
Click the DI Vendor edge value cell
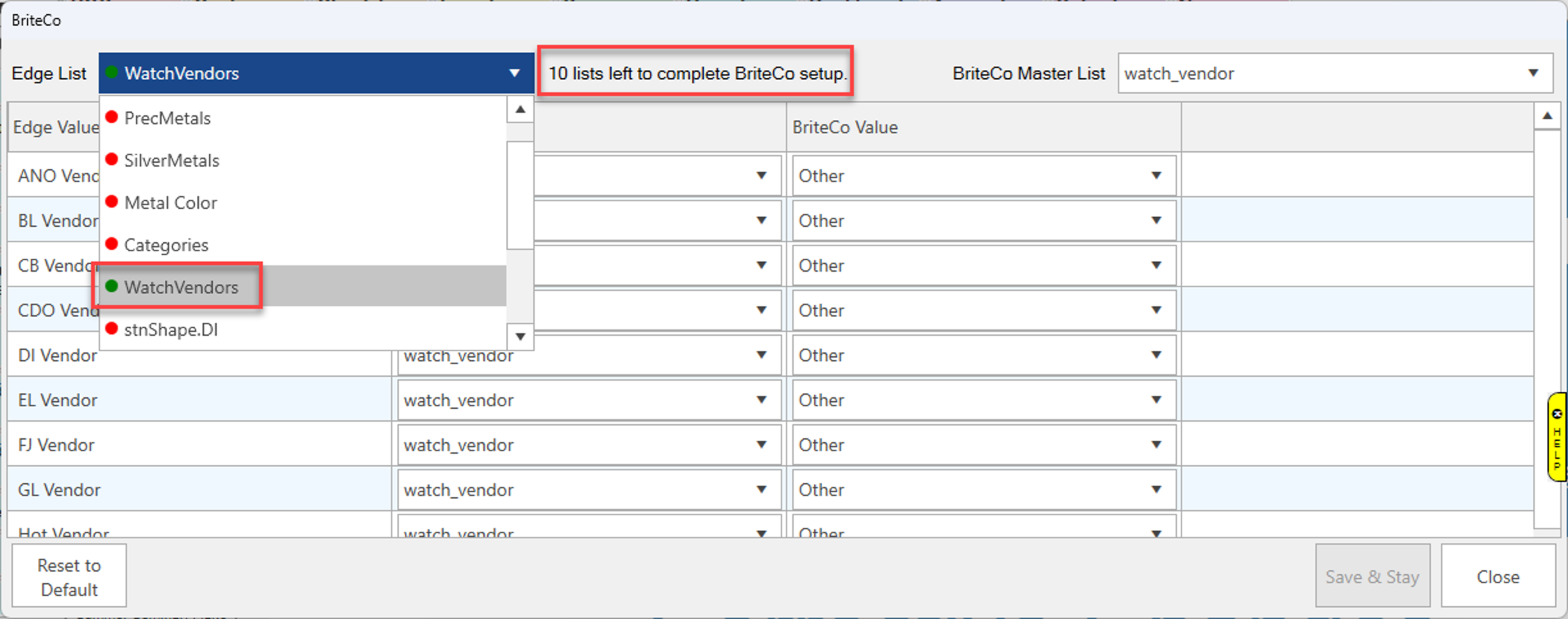[x=58, y=356]
